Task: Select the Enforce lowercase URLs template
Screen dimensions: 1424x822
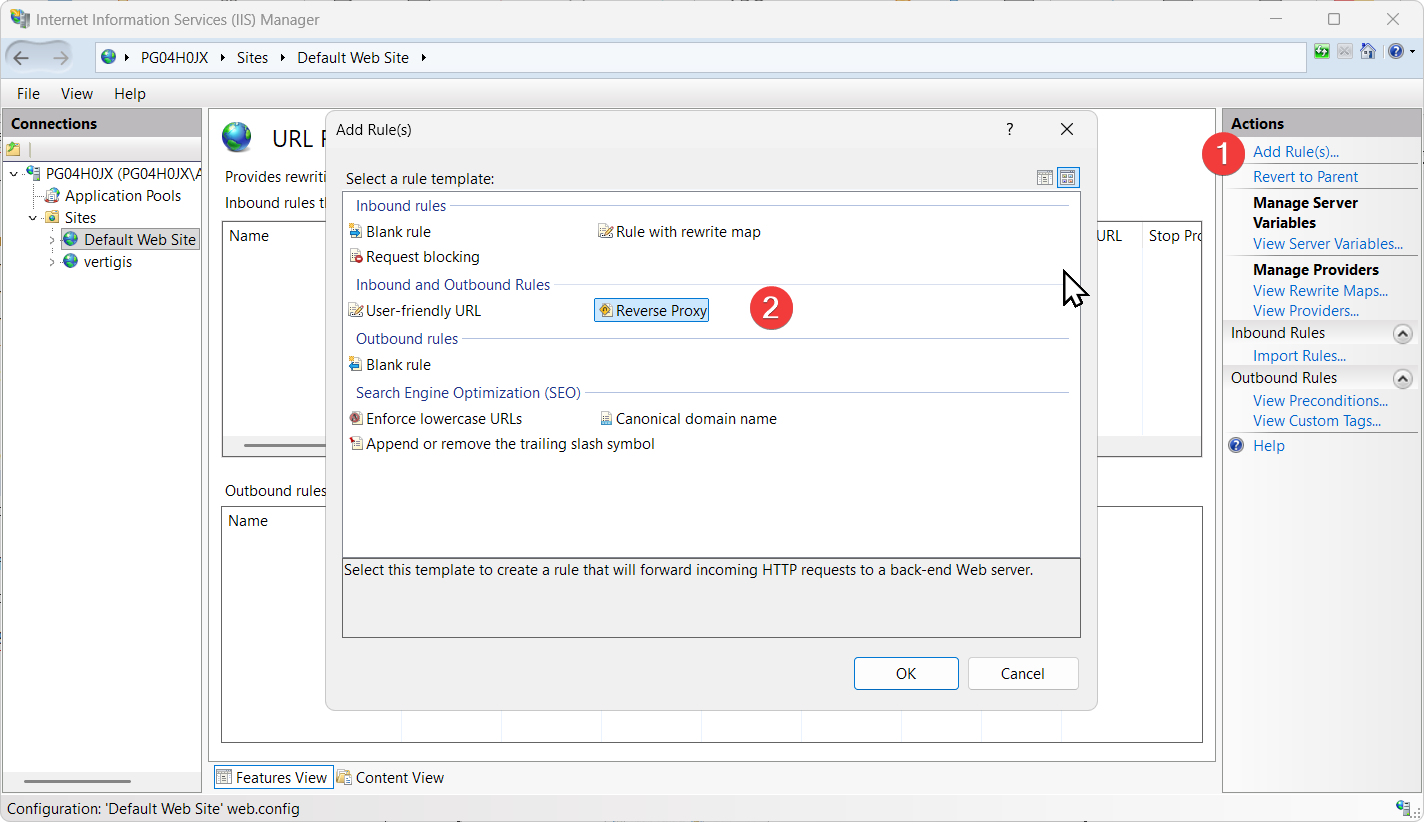Action: point(435,419)
